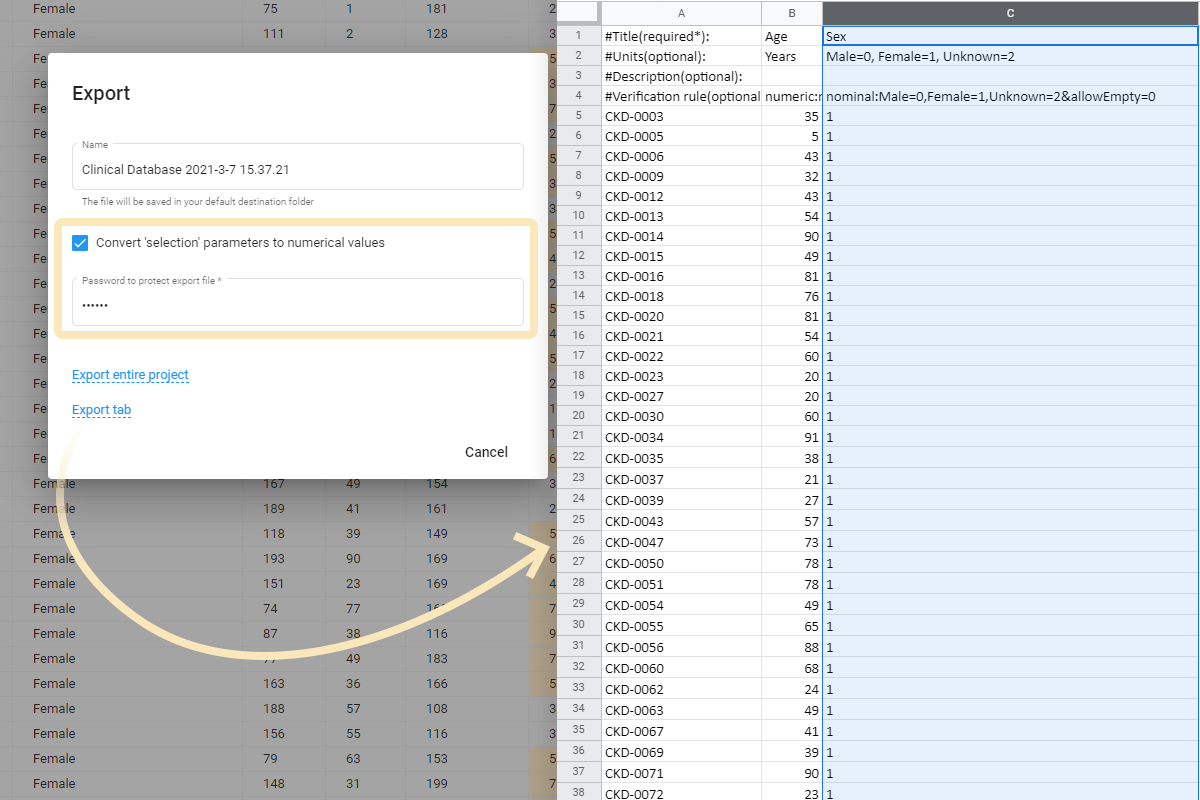
Task: Select cell CKD-0022
Action: coord(681,356)
